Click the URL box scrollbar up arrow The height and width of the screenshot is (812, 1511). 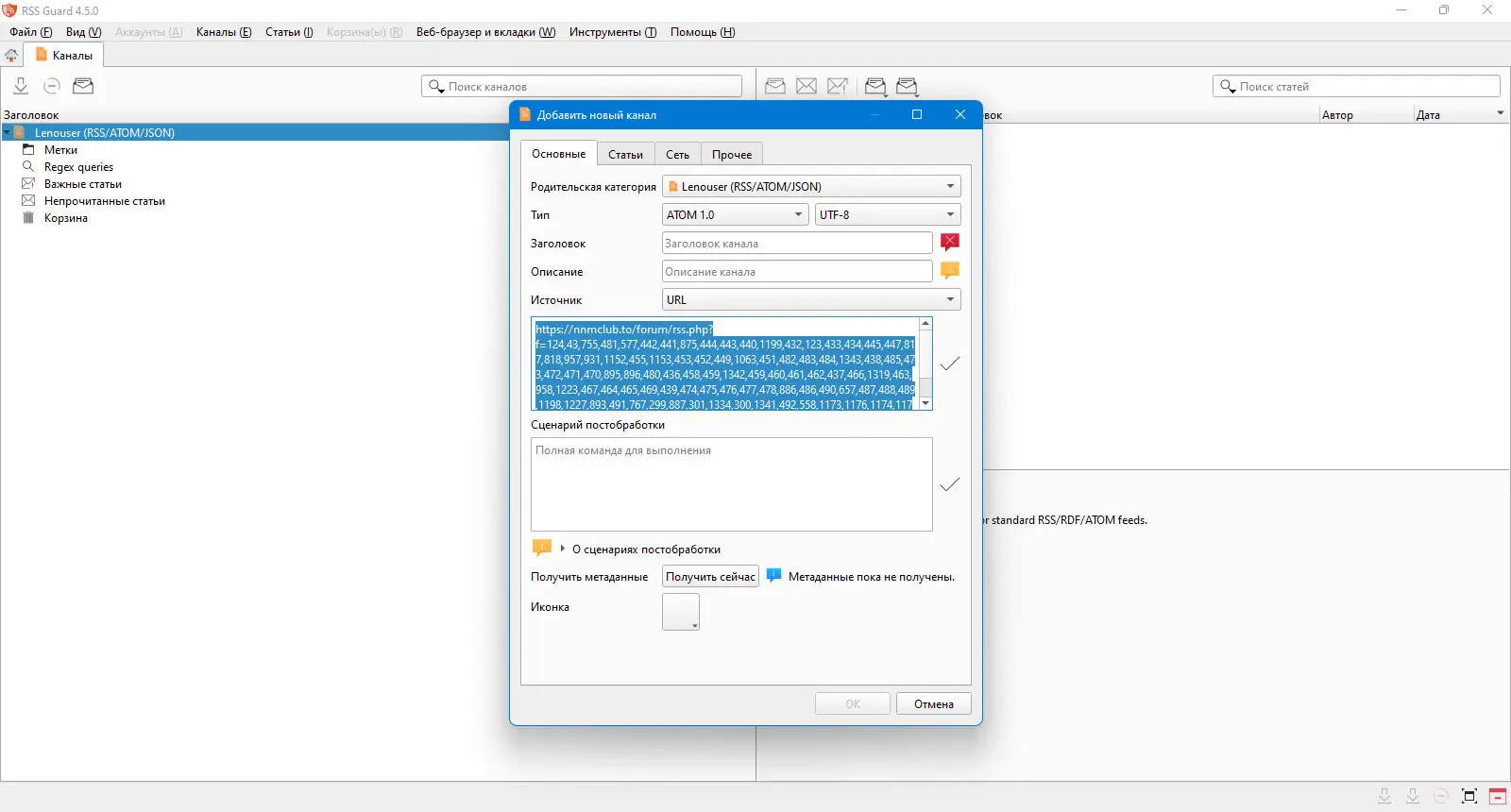(925, 324)
